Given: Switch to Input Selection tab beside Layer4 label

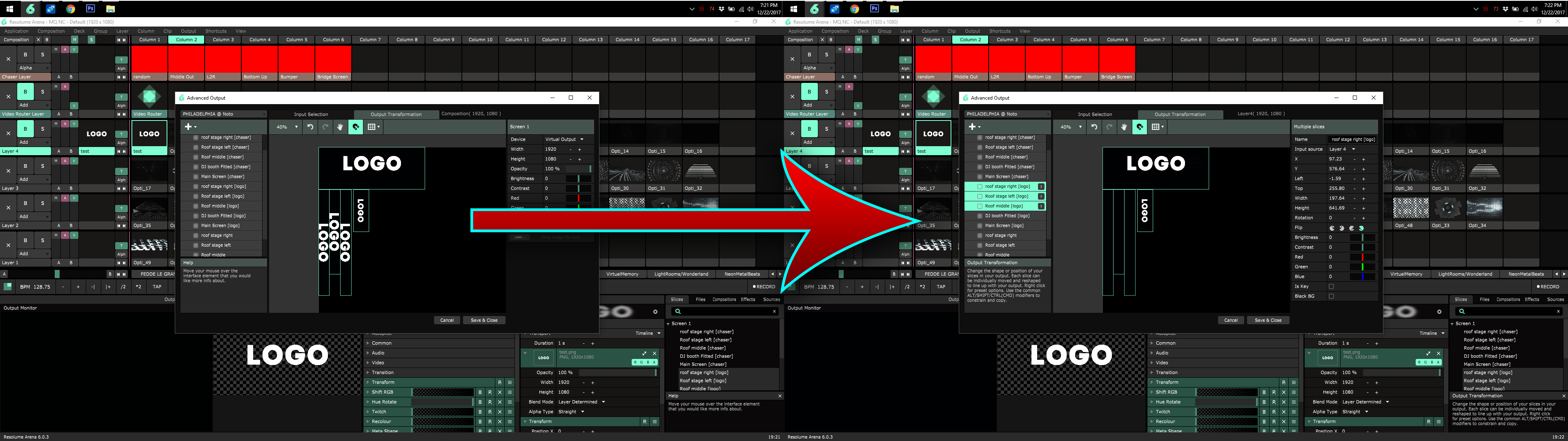Looking at the screenshot, I should point(1094,114).
